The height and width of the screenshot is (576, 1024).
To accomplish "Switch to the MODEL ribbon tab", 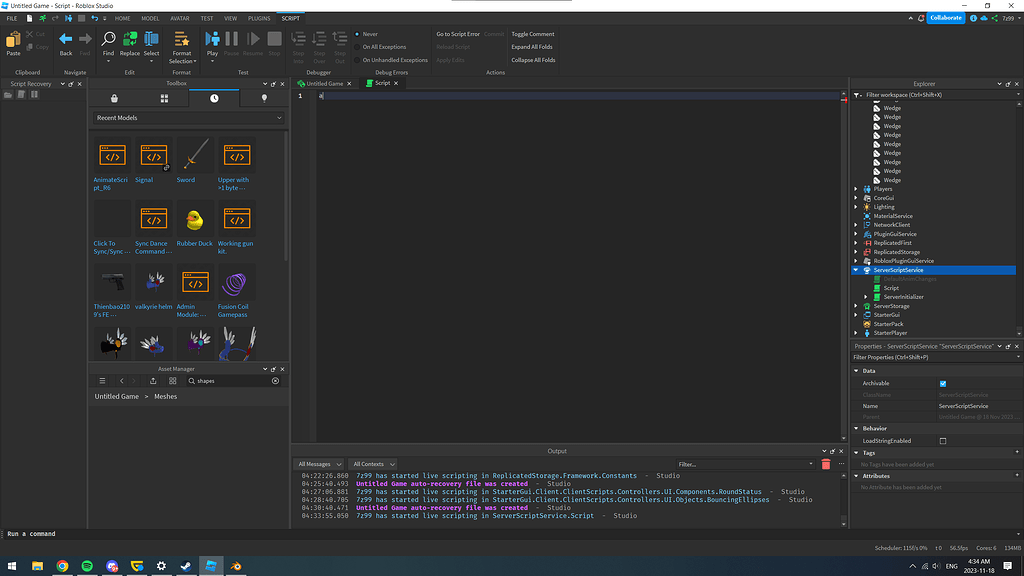I will [150, 18].
